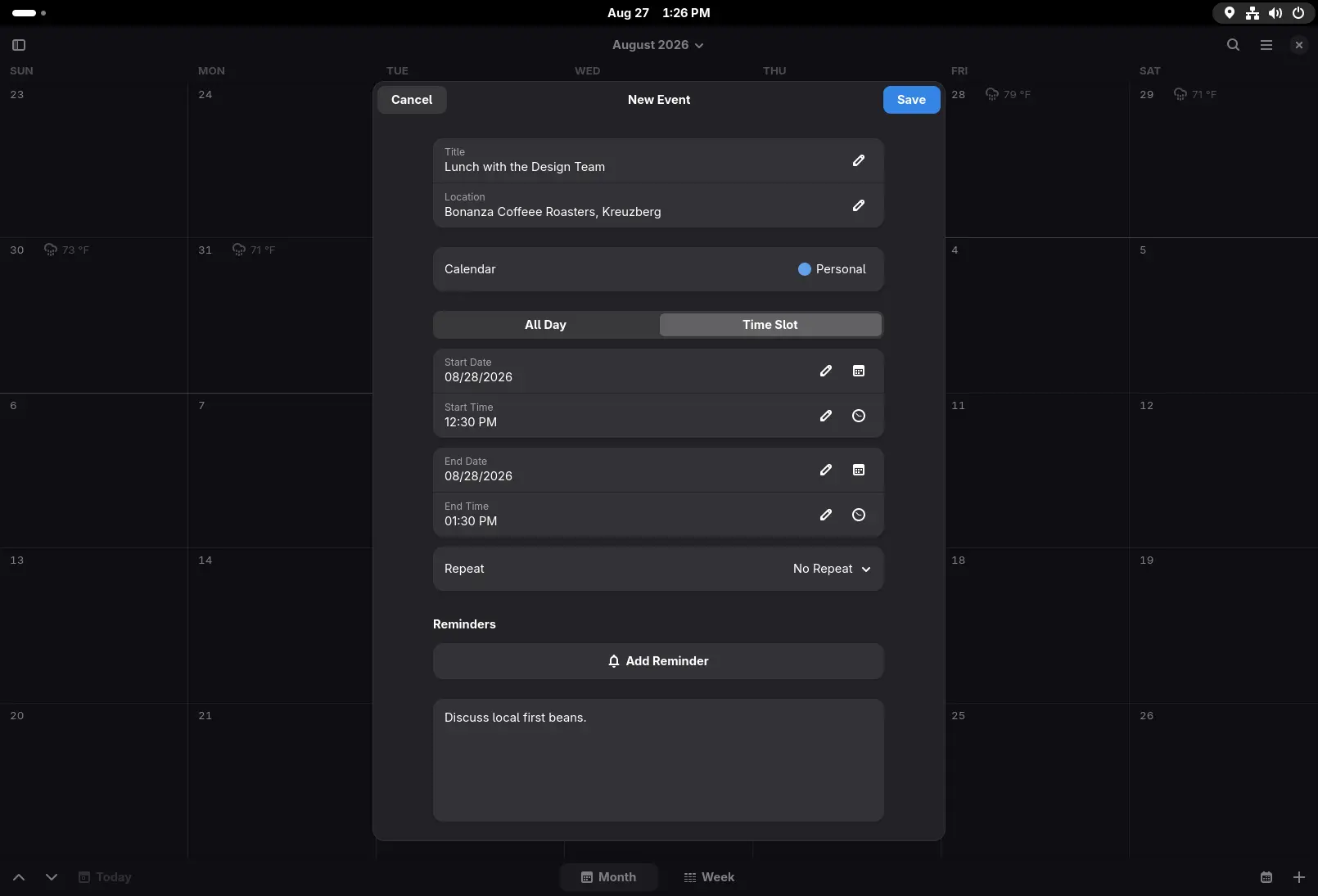The width and height of the screenshot is (1318, 896).
Task: Open the search magnifier icon
Action: click(1233, 45)
